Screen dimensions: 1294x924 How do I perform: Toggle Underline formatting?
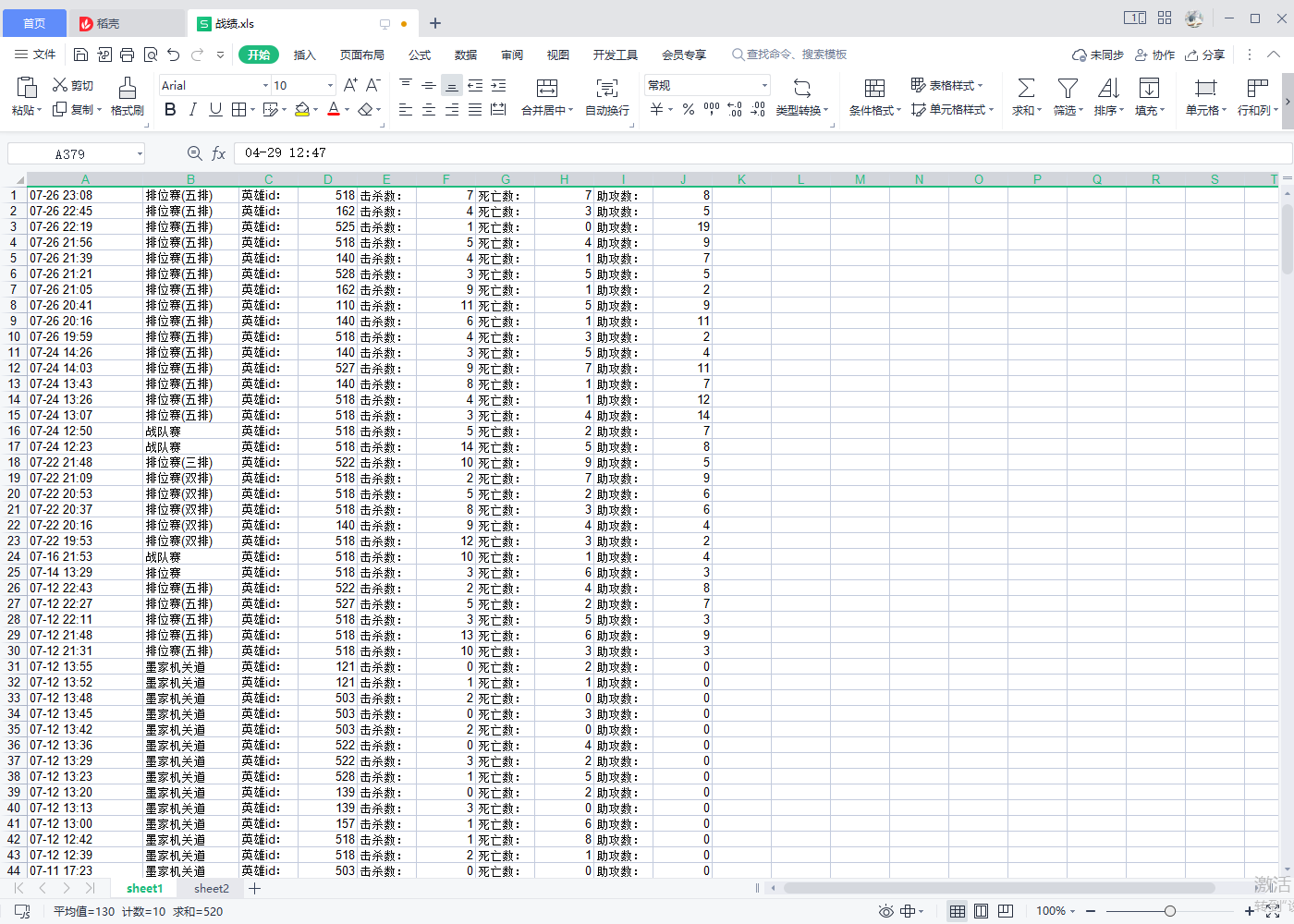click(x=215, y=110)
